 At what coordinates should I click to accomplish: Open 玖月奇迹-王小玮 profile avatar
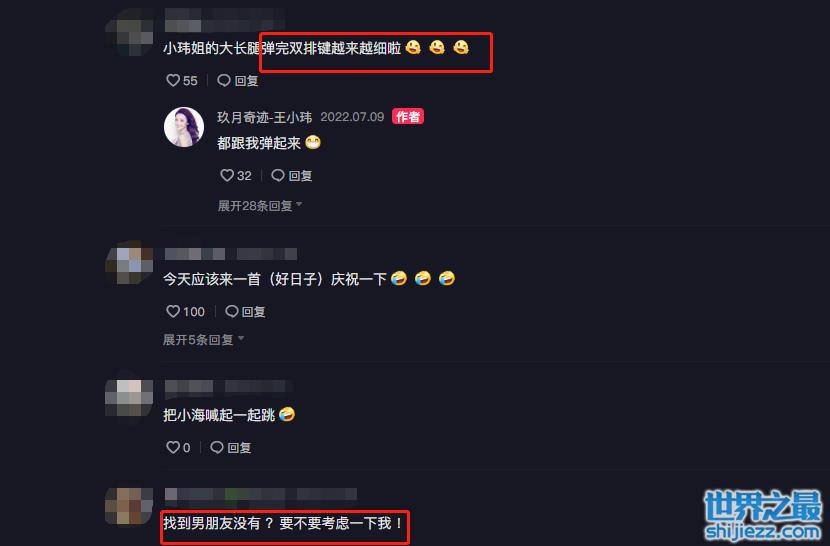(x=184, y=127)
